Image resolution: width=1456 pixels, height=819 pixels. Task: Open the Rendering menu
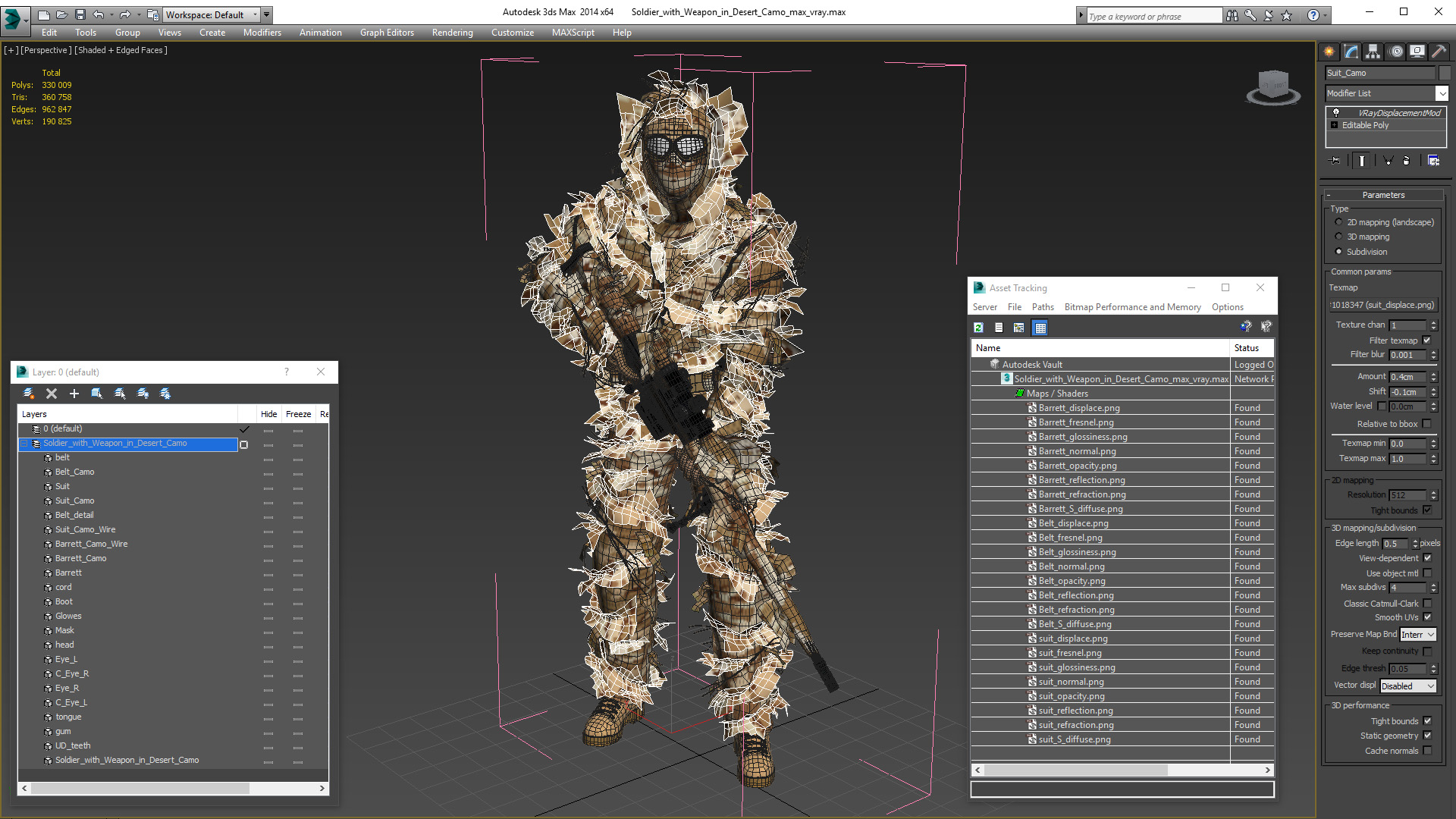click(452, 33)
